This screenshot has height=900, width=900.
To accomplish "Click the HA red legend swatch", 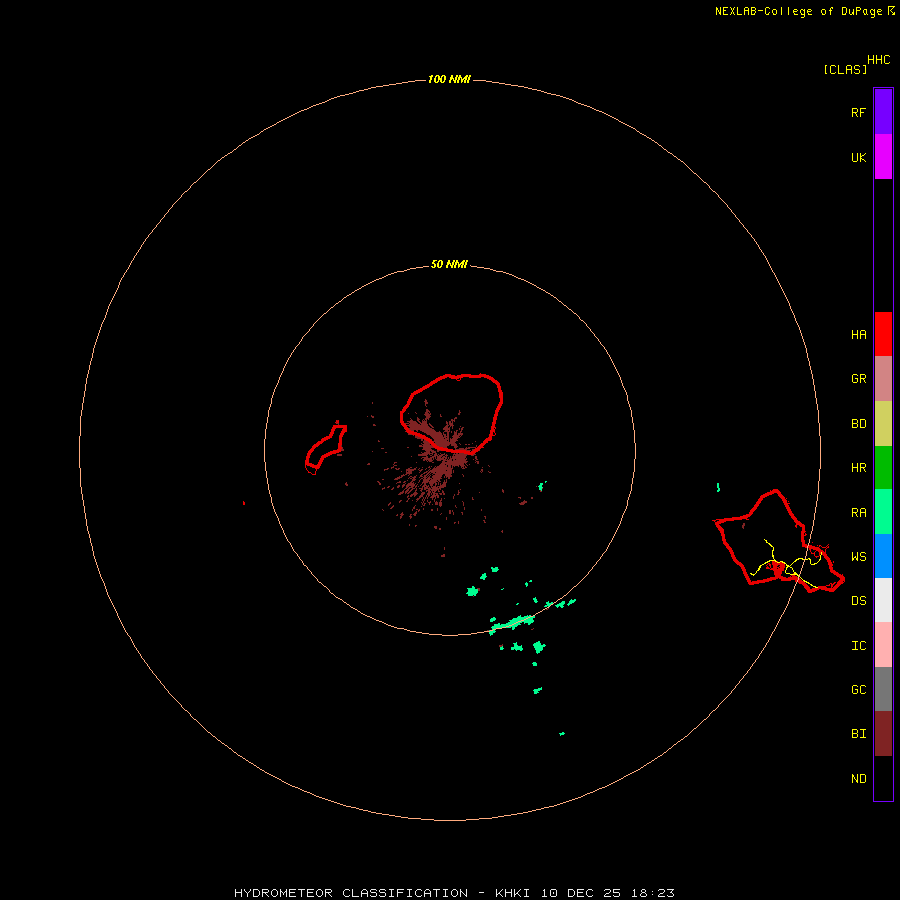I will coord(883,334).
